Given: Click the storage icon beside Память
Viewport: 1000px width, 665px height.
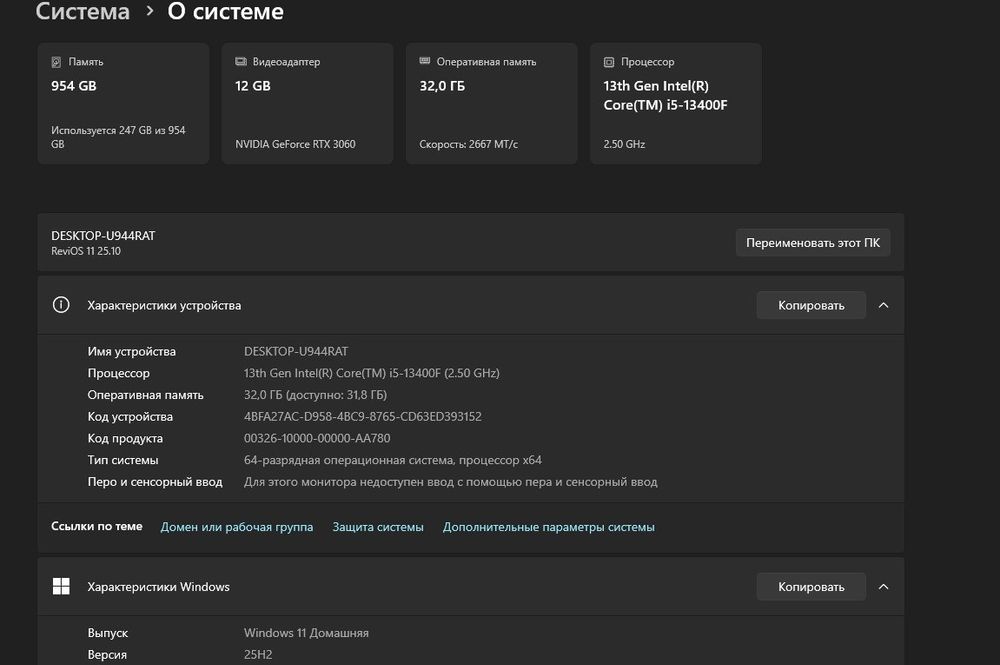Looking at the screenshot, I should click(x=56, y=62).
